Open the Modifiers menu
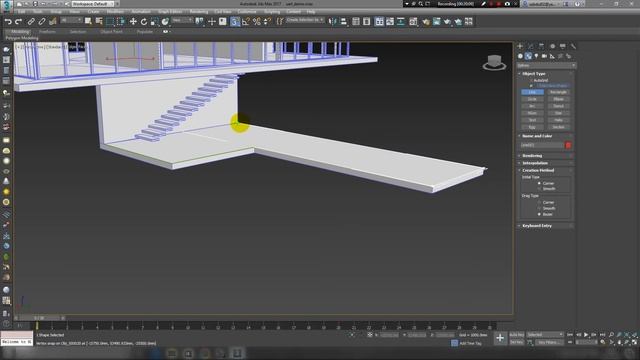Viewport: 640px width, 360px height. [x=115, y=12]
